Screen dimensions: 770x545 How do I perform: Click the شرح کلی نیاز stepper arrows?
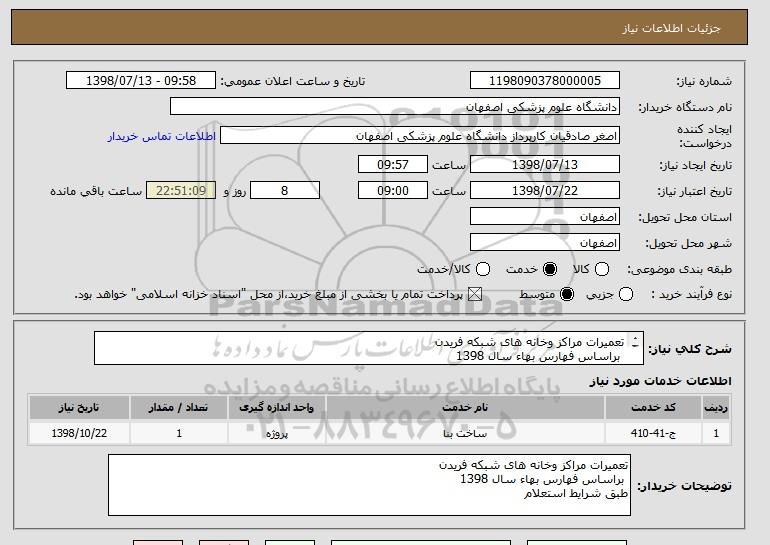pyautogui.click(x=635, y=342)
